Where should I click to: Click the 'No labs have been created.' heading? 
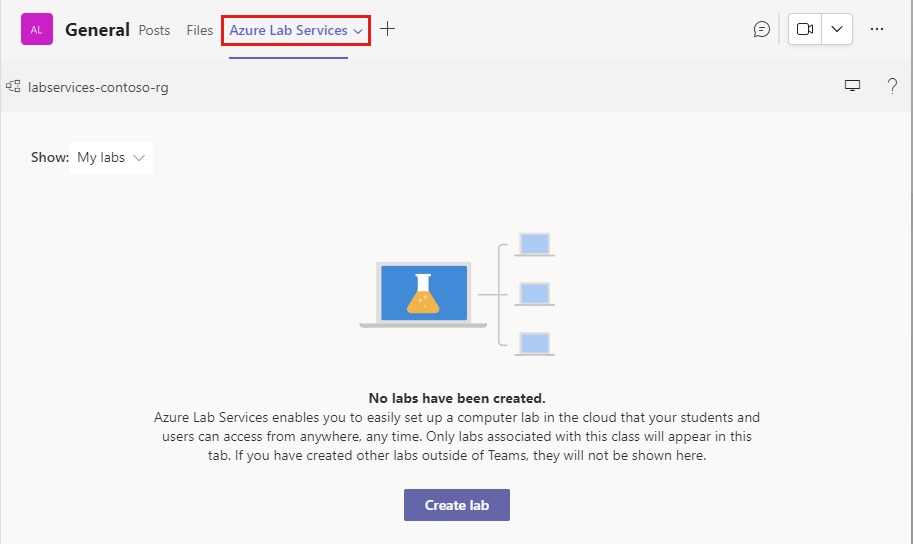click(457, 398)
